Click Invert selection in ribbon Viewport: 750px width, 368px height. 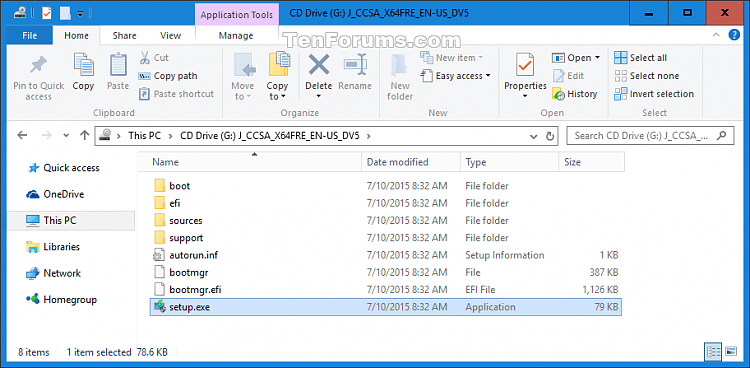654,94
